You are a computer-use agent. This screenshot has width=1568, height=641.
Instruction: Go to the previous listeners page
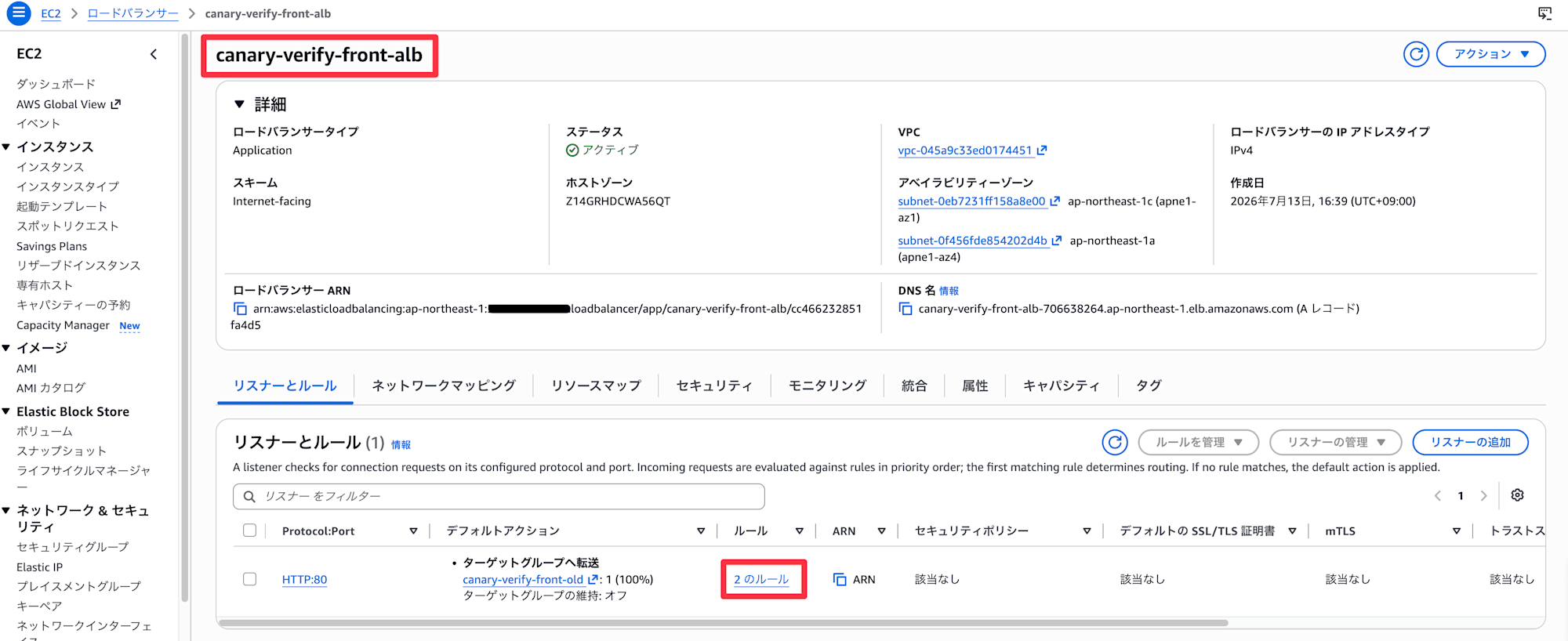pos(1438,495)
